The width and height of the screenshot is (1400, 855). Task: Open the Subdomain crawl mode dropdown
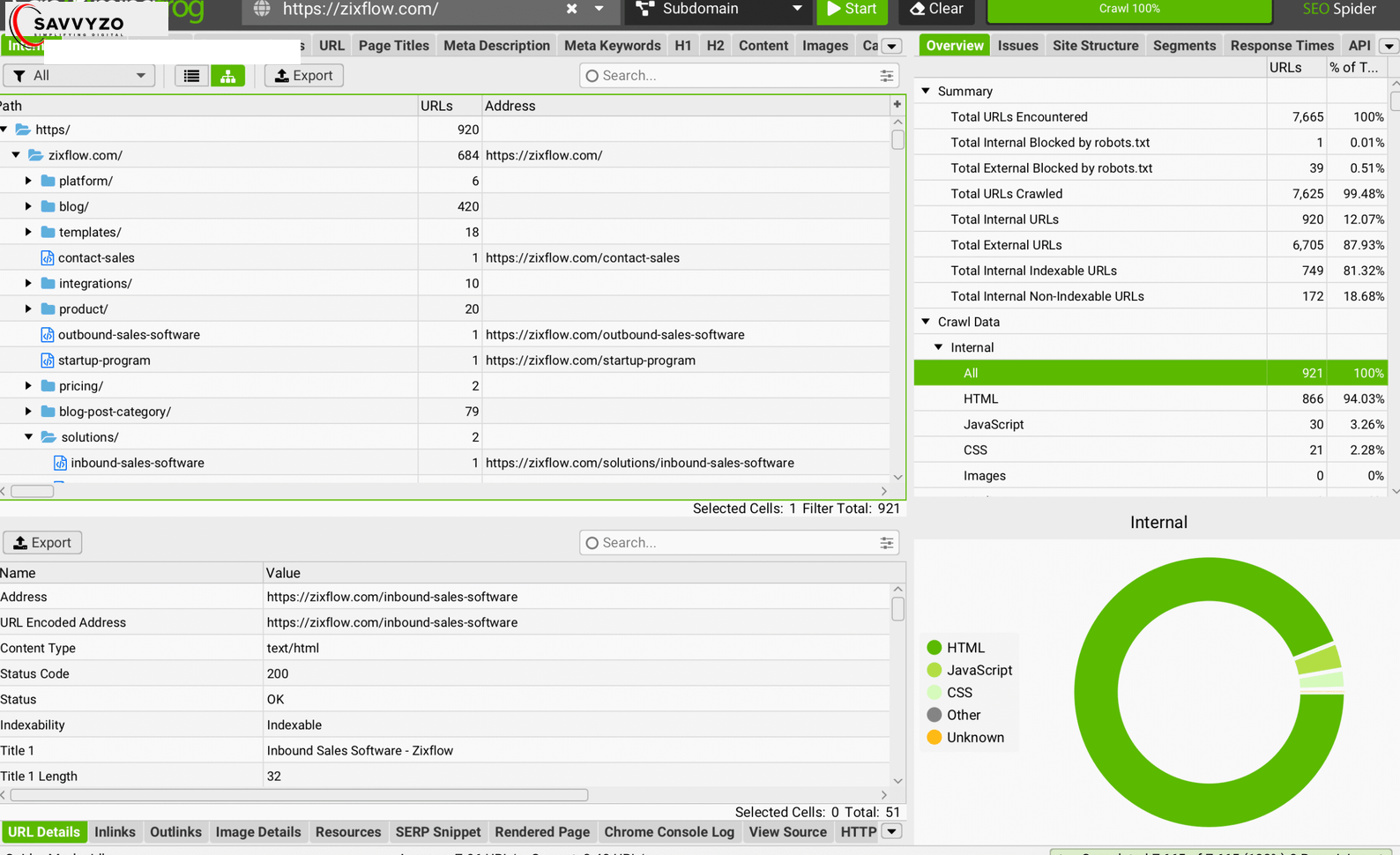point(719,9)
